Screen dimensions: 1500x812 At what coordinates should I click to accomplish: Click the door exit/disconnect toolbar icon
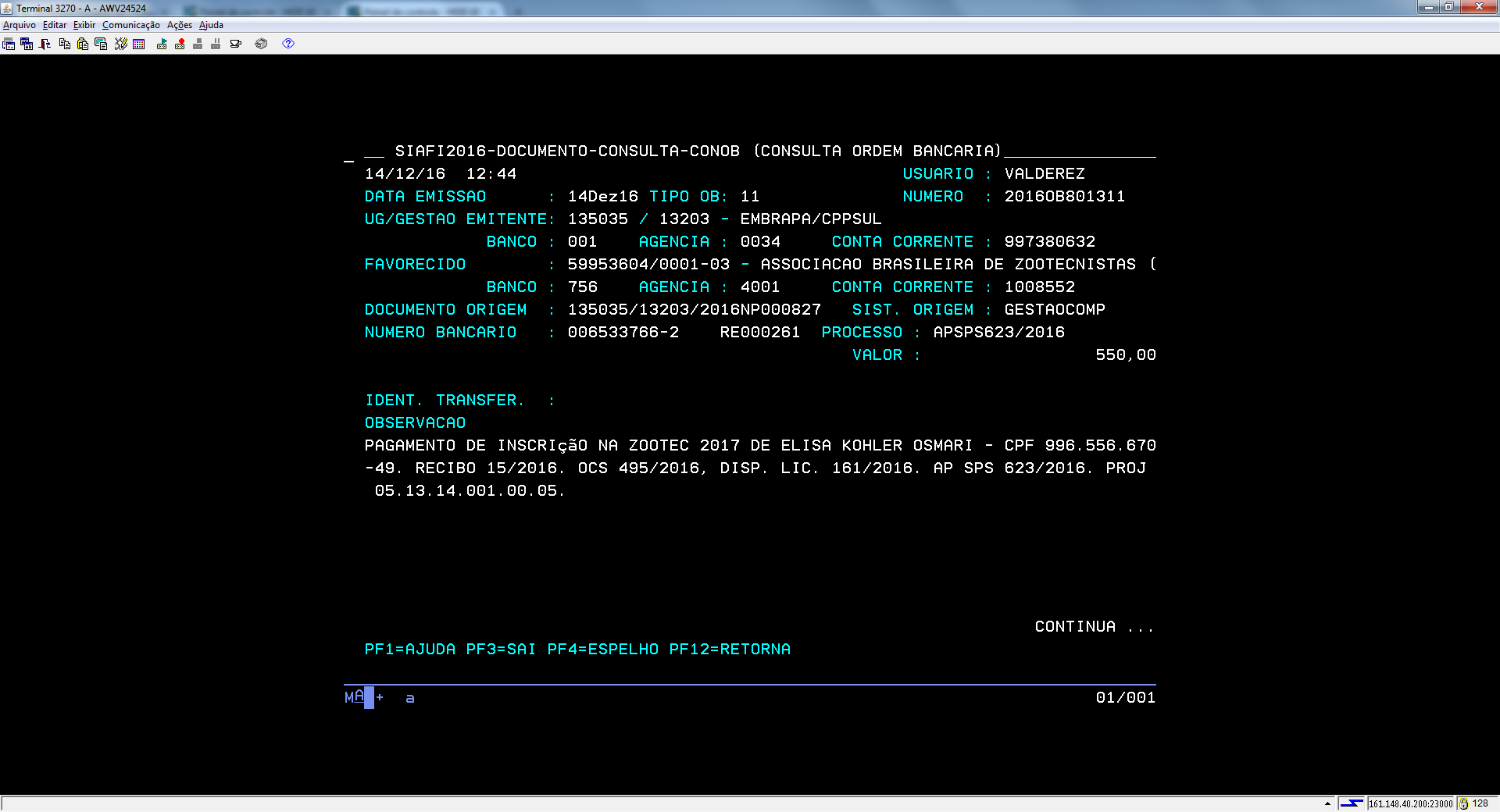pyautogui.click(x=45, y=44)
